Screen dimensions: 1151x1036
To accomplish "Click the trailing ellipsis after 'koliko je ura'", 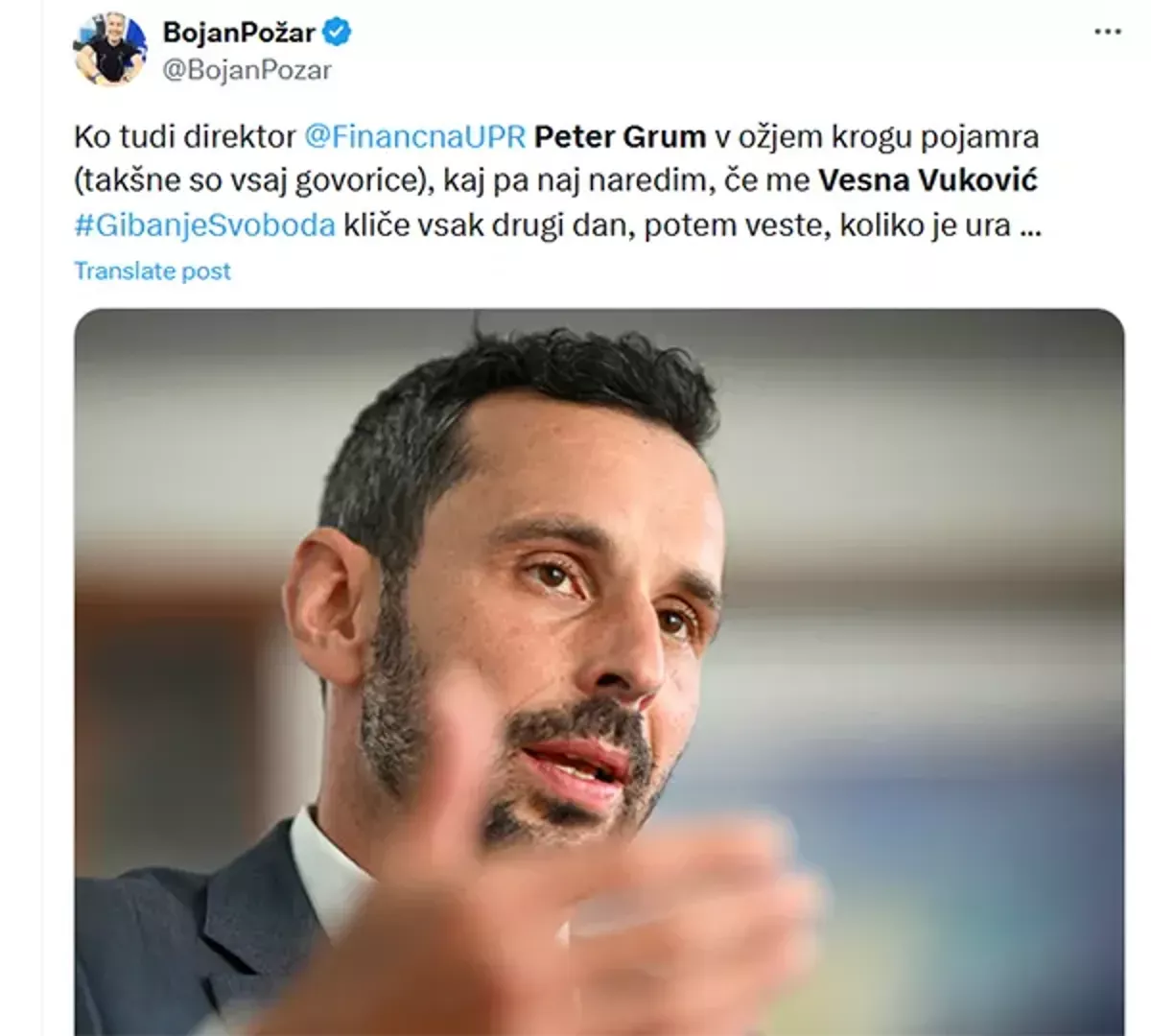I will pyautogui.click(x=1030, y=227).
